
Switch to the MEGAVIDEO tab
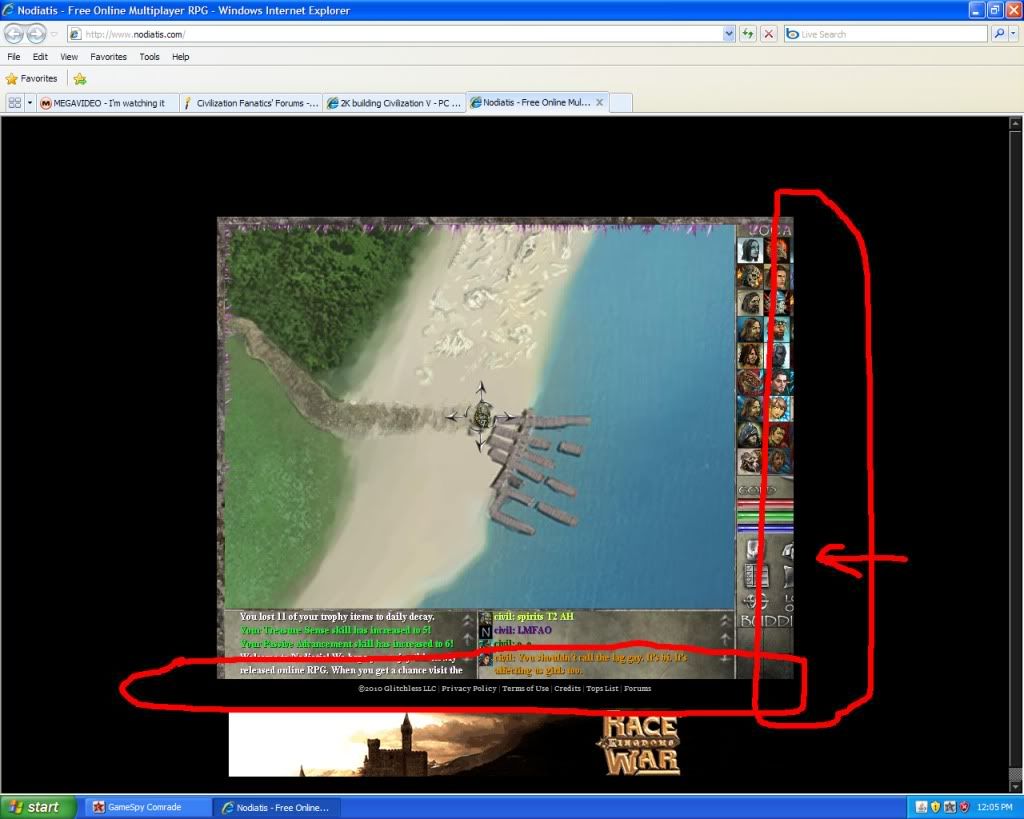(x=107, y=103)
